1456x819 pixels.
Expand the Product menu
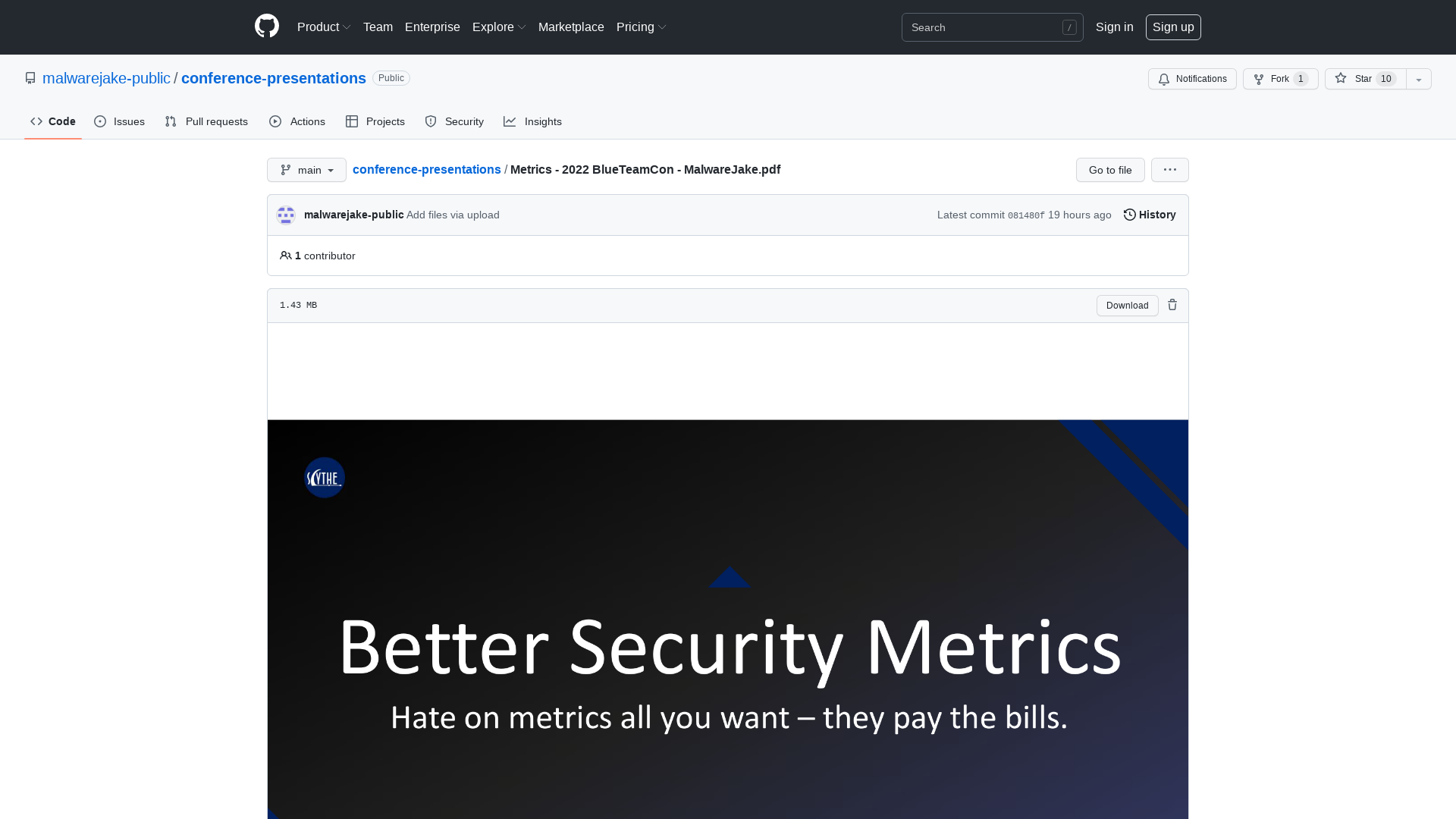pyautogui.click(x=324, y=27)
